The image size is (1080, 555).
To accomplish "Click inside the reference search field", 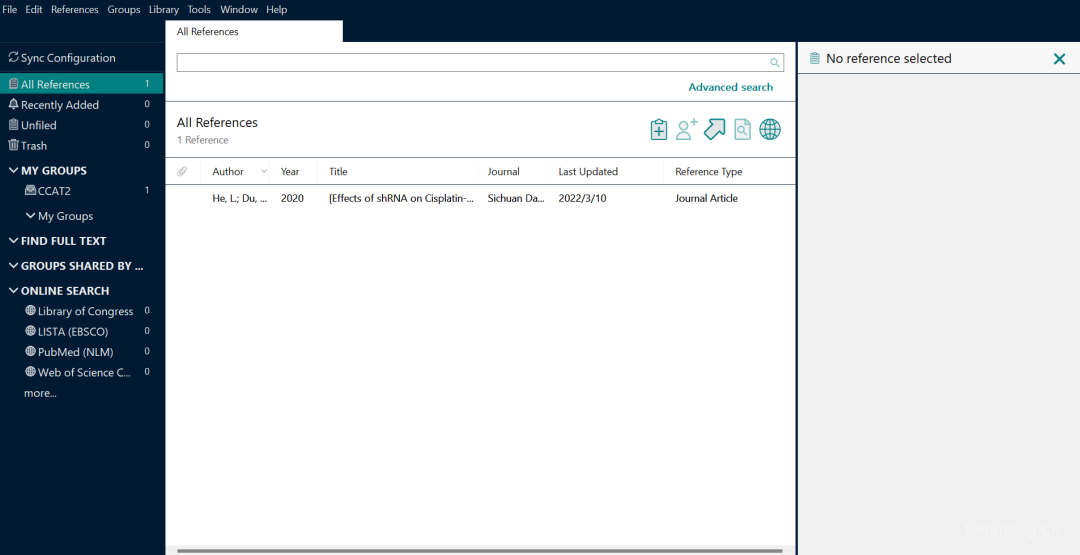I will [470, 63].
